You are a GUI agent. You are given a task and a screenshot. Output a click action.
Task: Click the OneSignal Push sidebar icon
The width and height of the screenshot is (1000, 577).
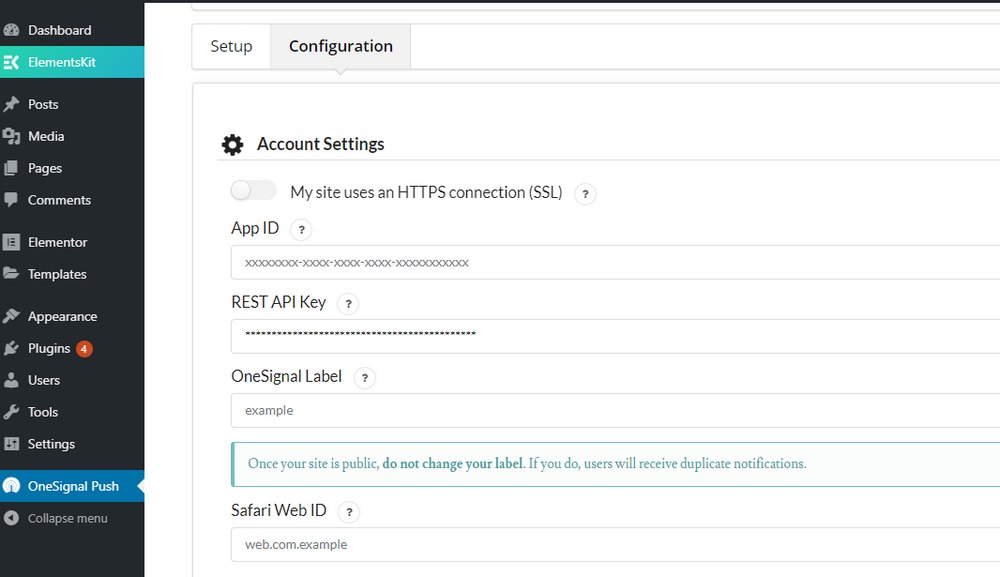11,486
